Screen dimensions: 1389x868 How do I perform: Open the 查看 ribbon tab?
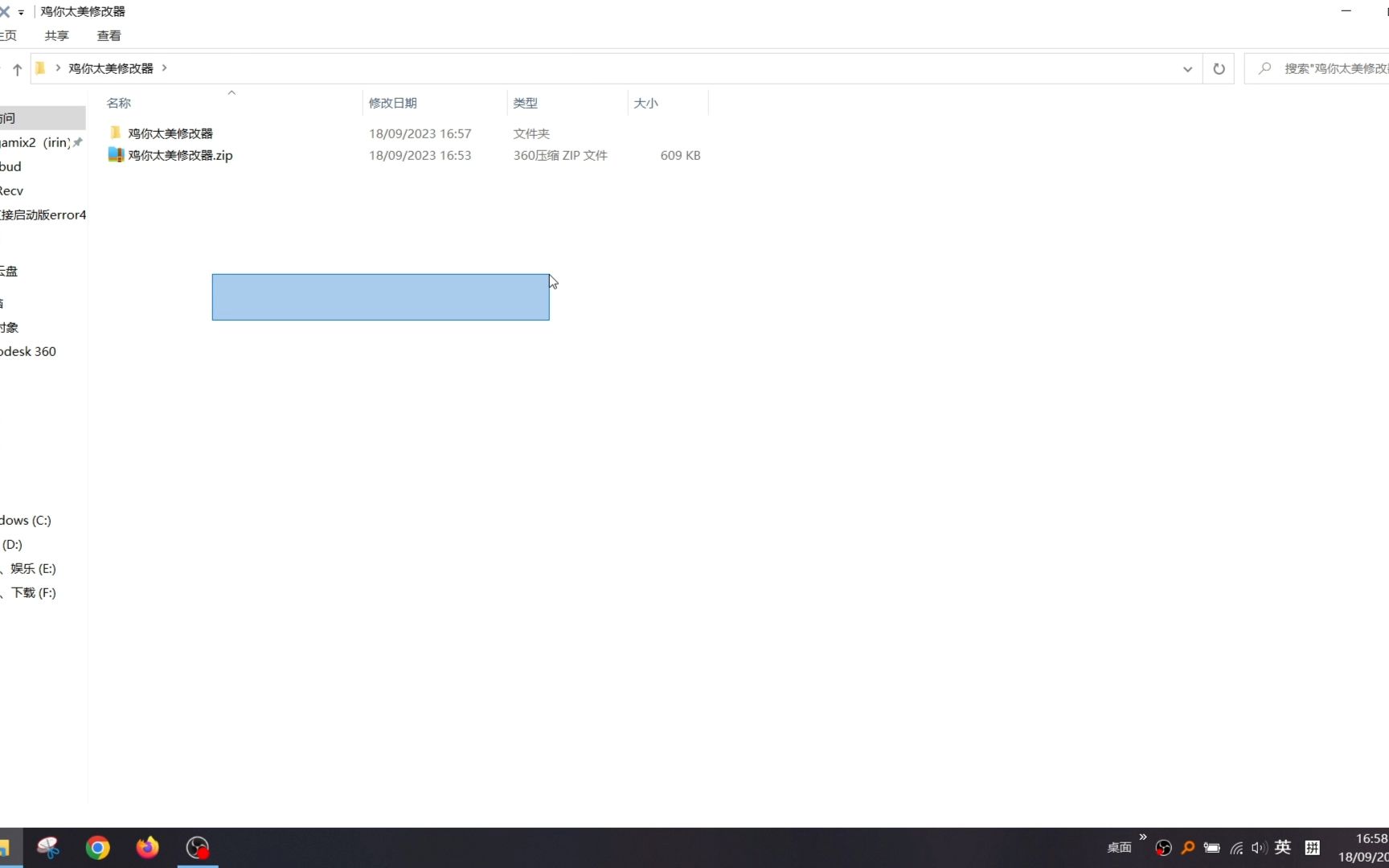point(109,35)
